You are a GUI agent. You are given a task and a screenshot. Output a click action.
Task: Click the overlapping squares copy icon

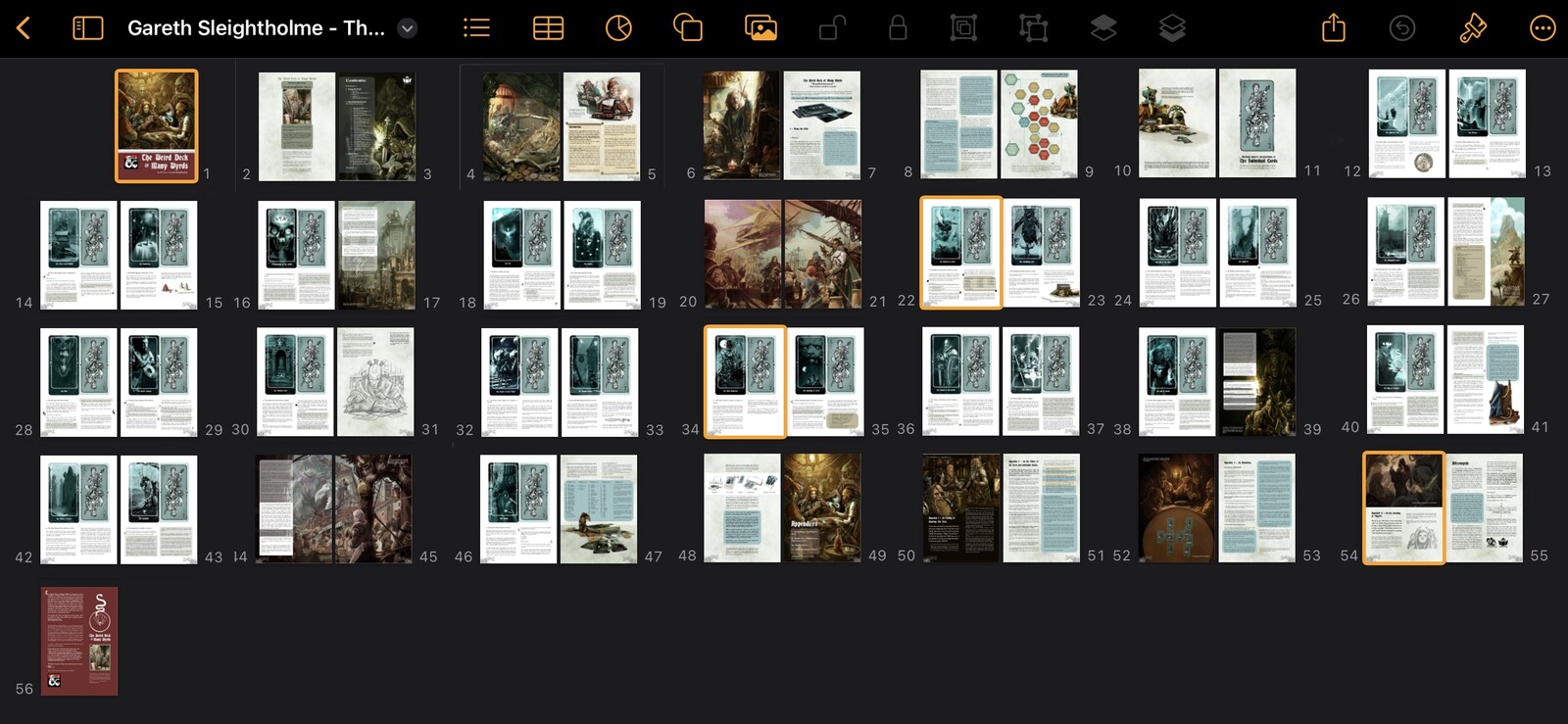(688, 28)
